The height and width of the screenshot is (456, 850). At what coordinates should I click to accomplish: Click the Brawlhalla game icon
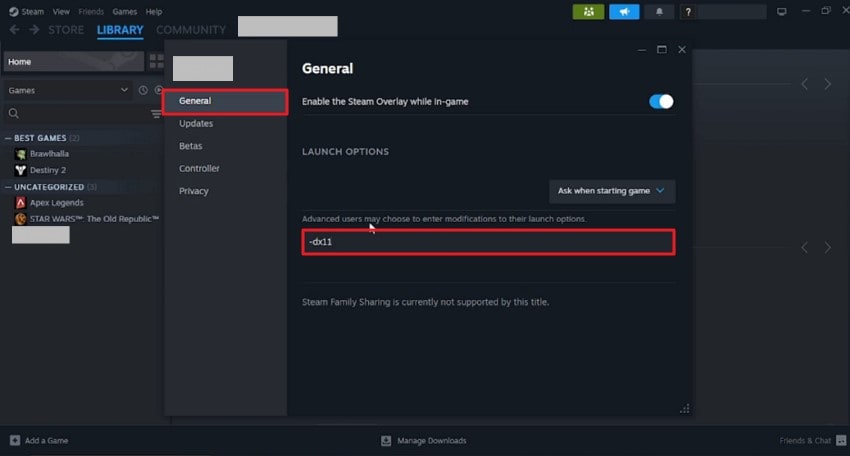pyautogui.click(x=21, y=154)
